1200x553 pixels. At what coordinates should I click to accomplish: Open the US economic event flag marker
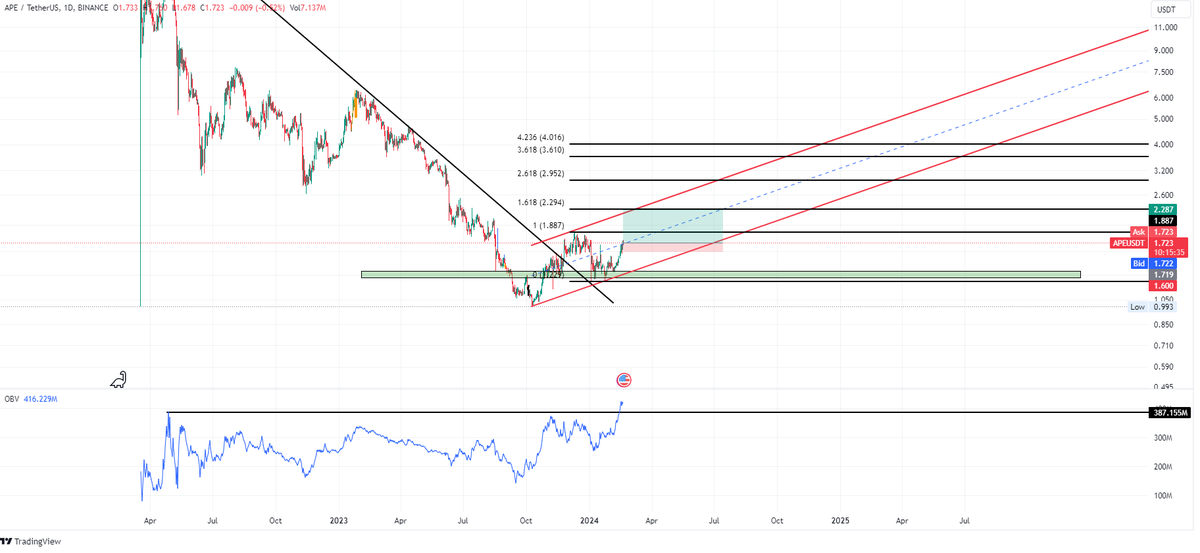point(624,380)
